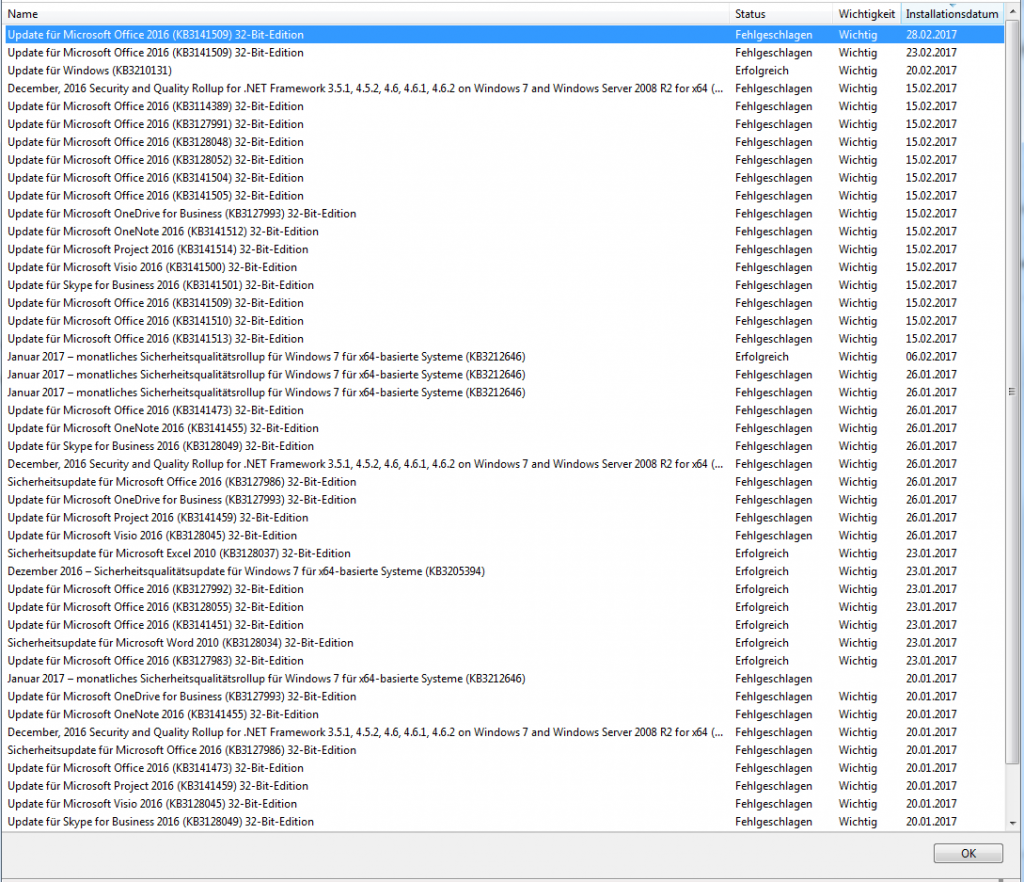Select Update für Windows (KB3210131) row
This screenshot has width=1024, height=882.
[x=504, y=71]
